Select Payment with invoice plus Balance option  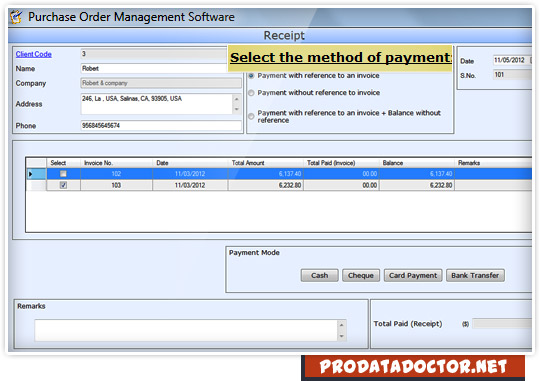251,116
